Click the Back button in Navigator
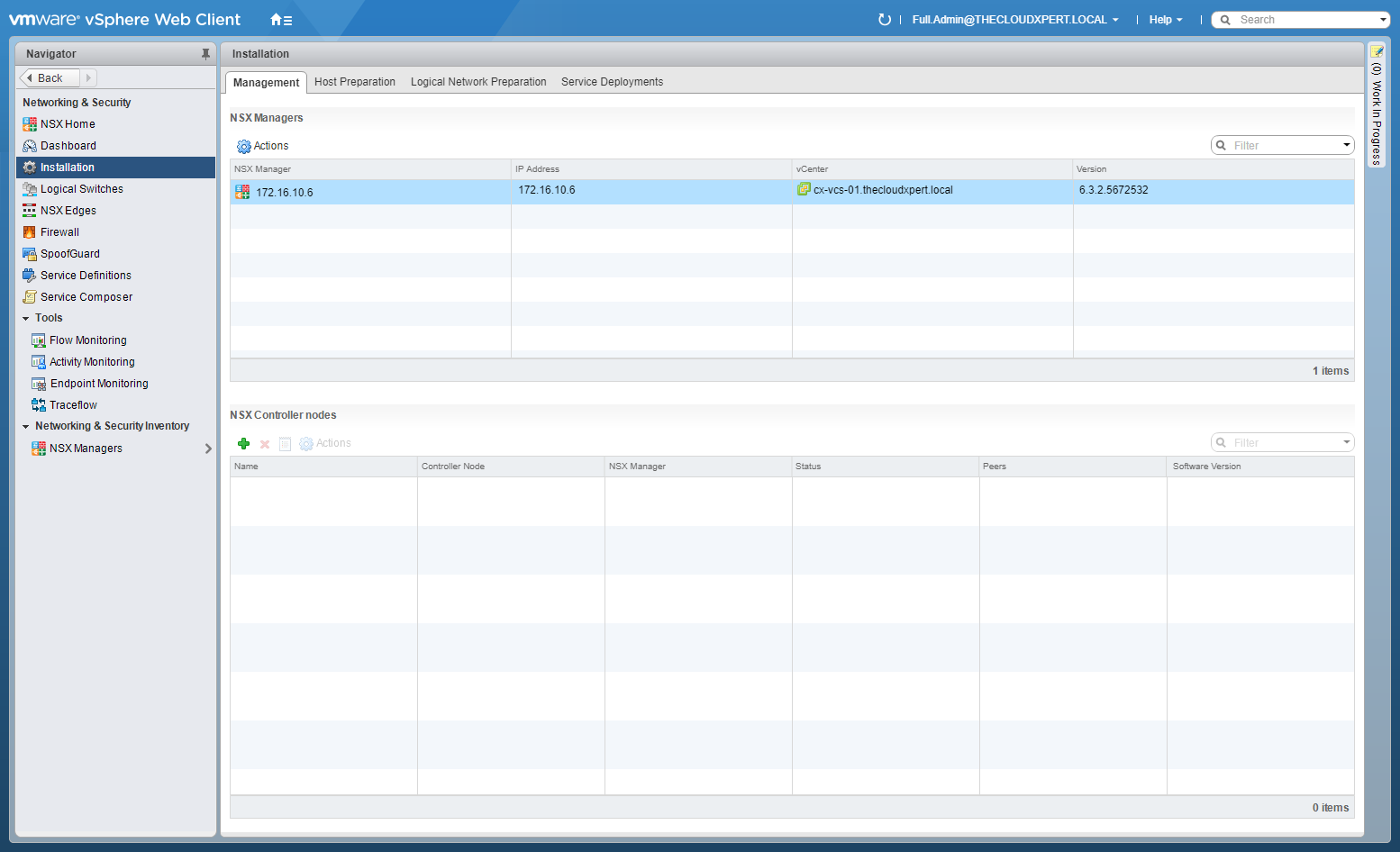Image resolution: width=1400 pixels, height=852 pixels. click(50, 78)
